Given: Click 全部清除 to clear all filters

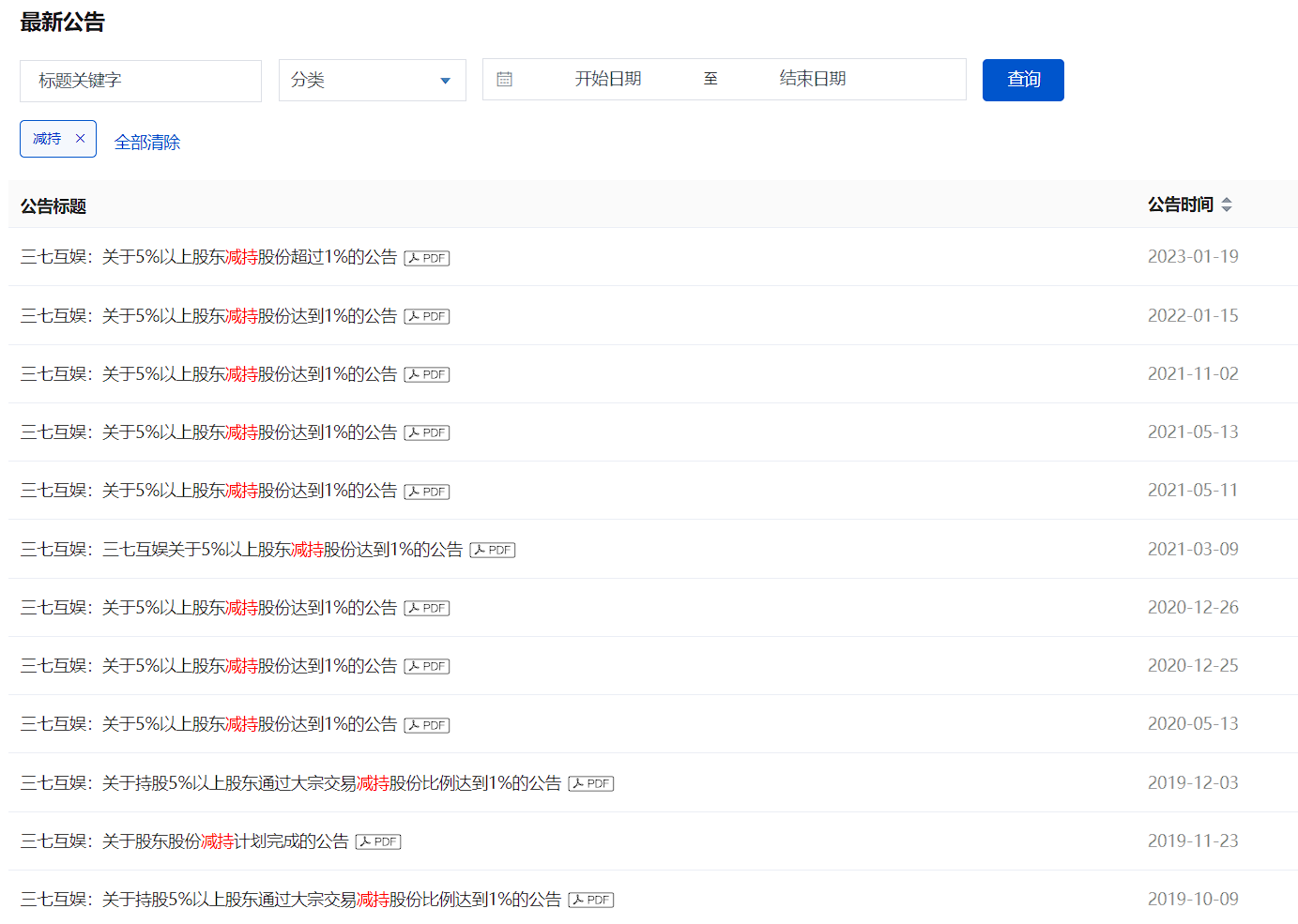Looking at the screenshot, I should tap(147, 143).
